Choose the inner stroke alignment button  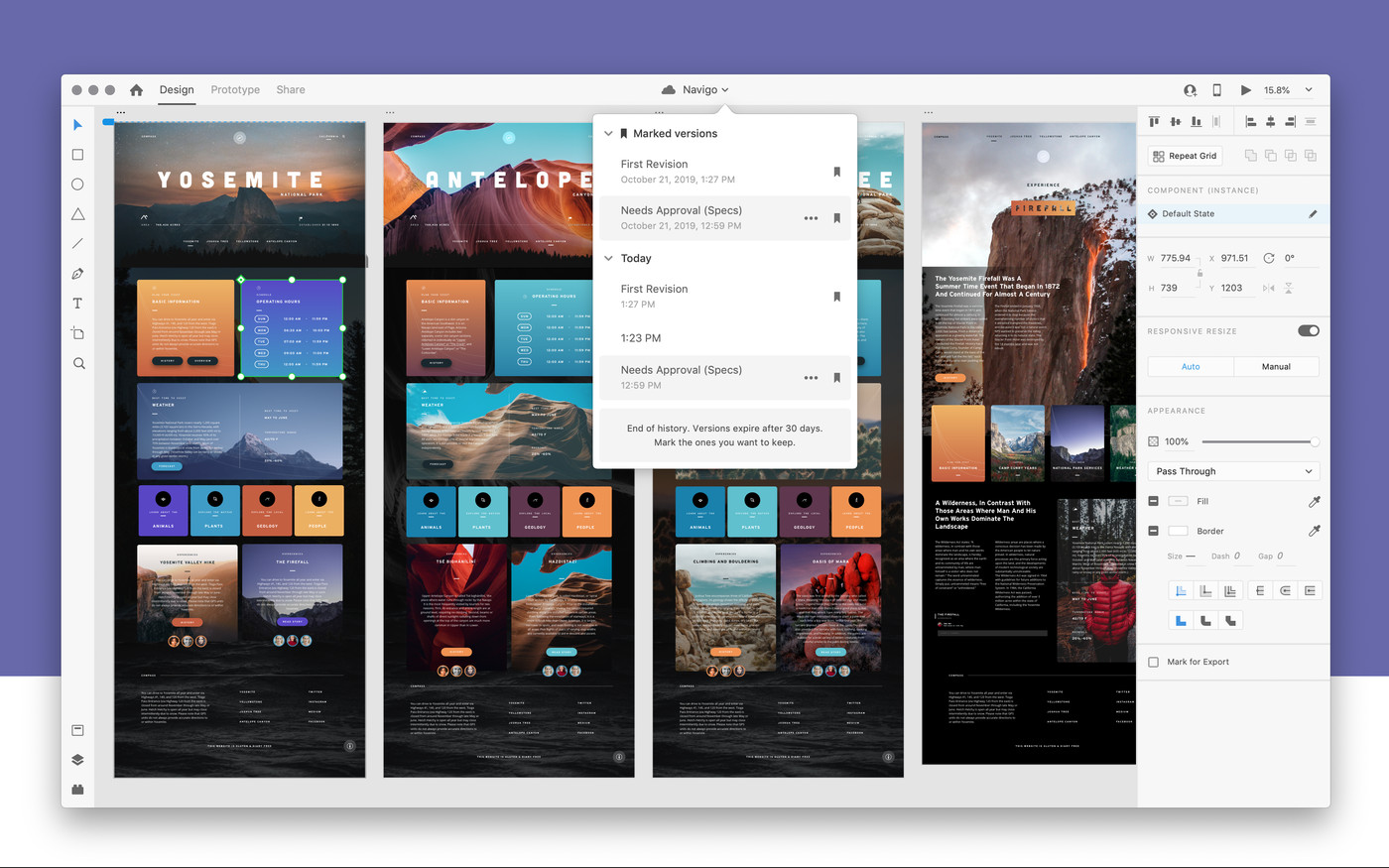[x=1181, y=591]
